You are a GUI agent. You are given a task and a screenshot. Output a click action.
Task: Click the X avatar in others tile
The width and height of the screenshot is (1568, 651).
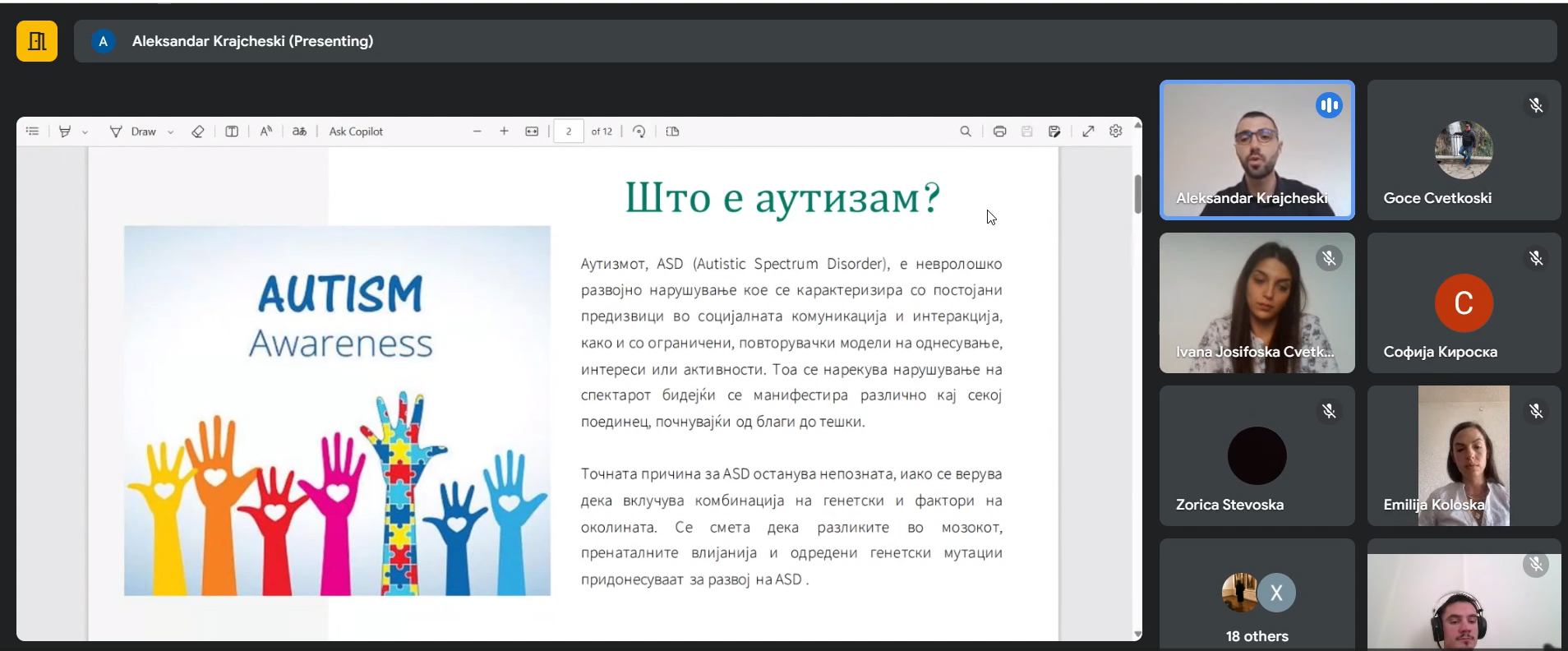click(x=1276, y=593)
